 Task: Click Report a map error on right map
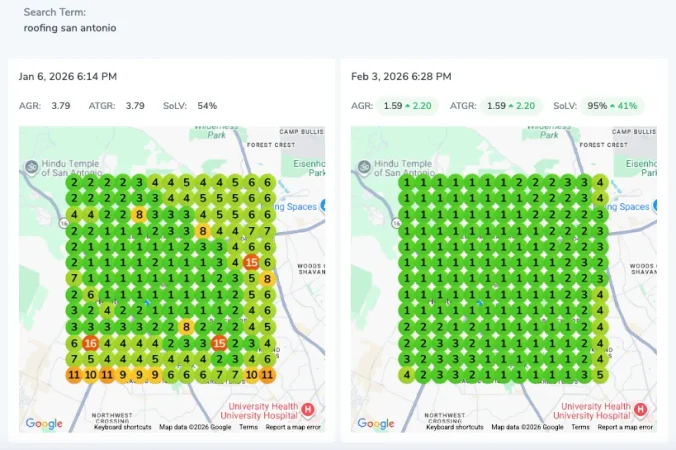pos(626,427)
